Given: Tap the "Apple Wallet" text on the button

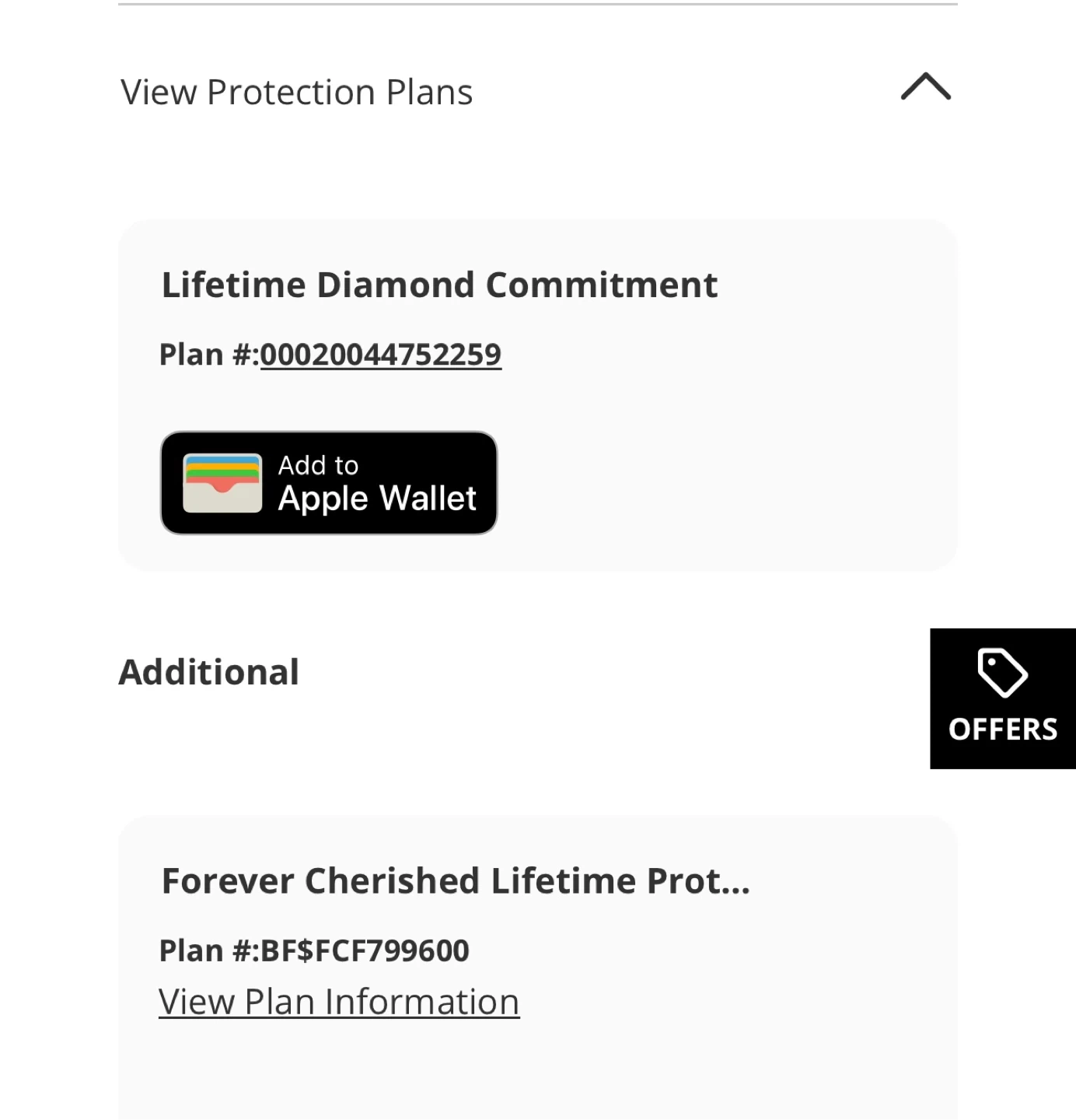Looking at the screenshot, I should click(377, 499).
